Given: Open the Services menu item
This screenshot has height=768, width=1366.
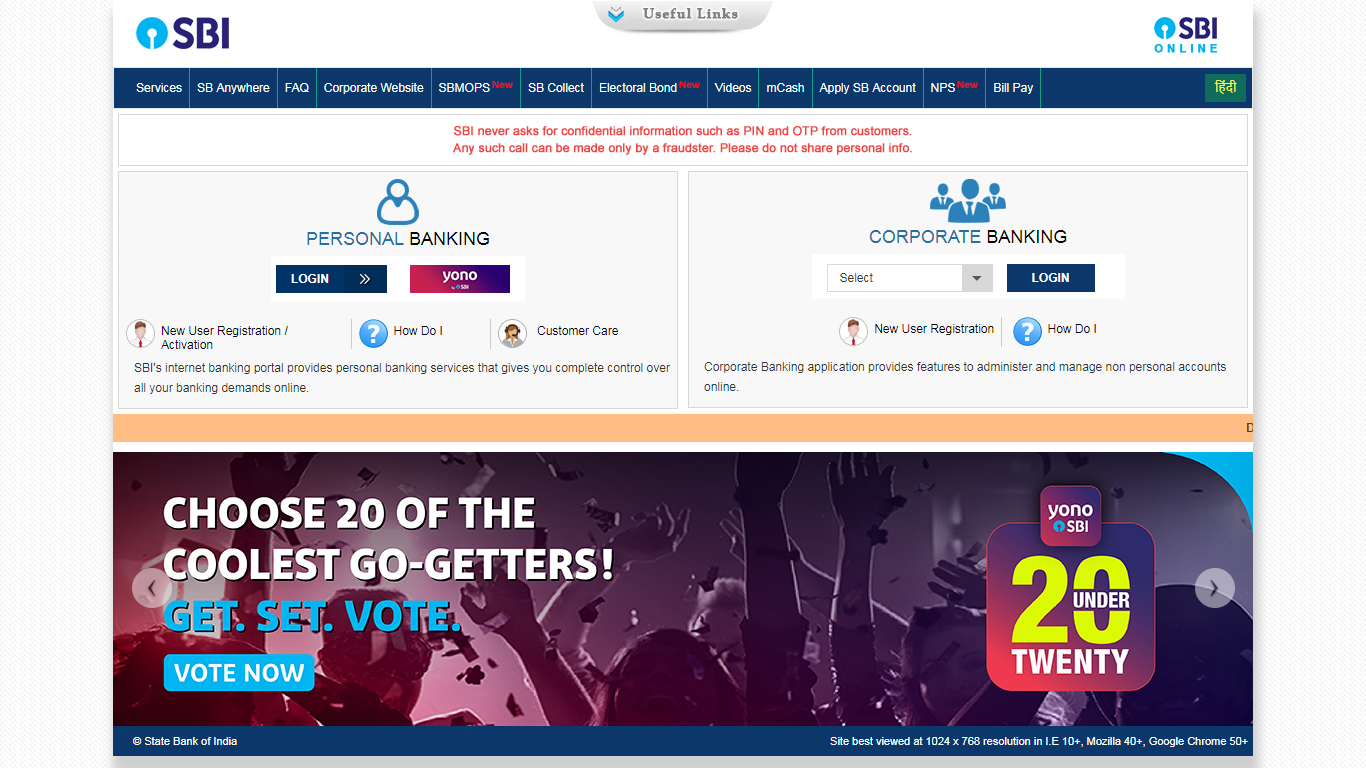Looking at the screenshot, I should point(159,88).
